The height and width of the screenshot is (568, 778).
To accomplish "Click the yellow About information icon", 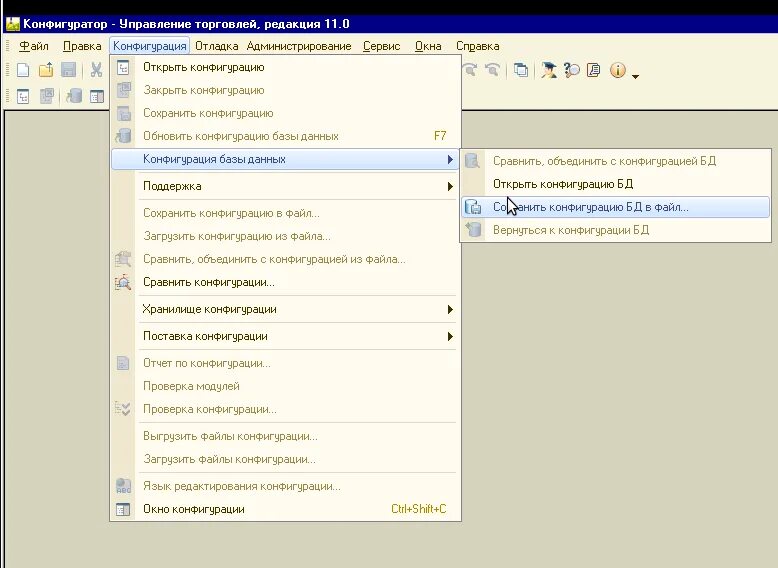I will point(618,70).
